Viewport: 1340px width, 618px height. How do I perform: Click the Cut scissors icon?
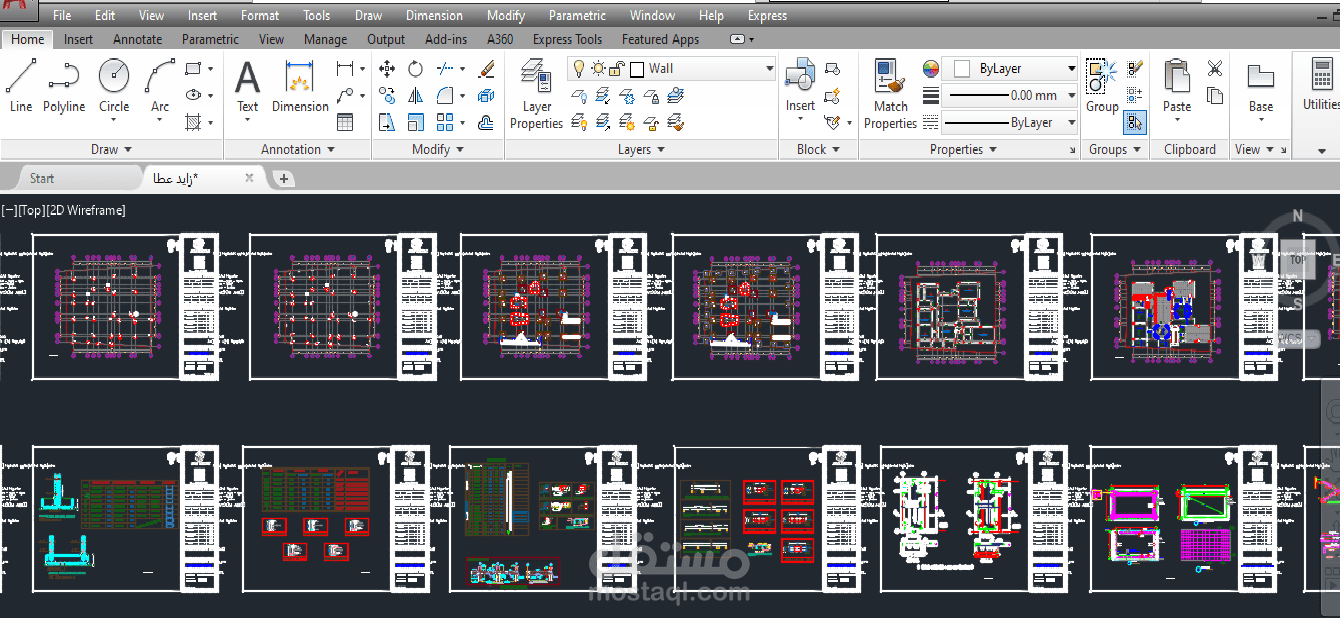tap(1215, 68)
